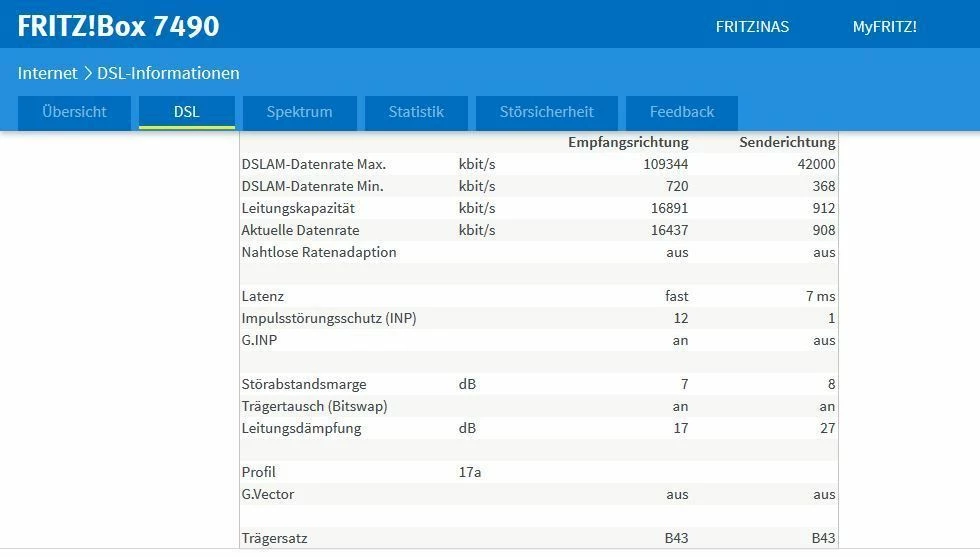Click the Leitungsdämpfung value 27
This screenshot has height=557, width=980.
(x=828, y=428)
